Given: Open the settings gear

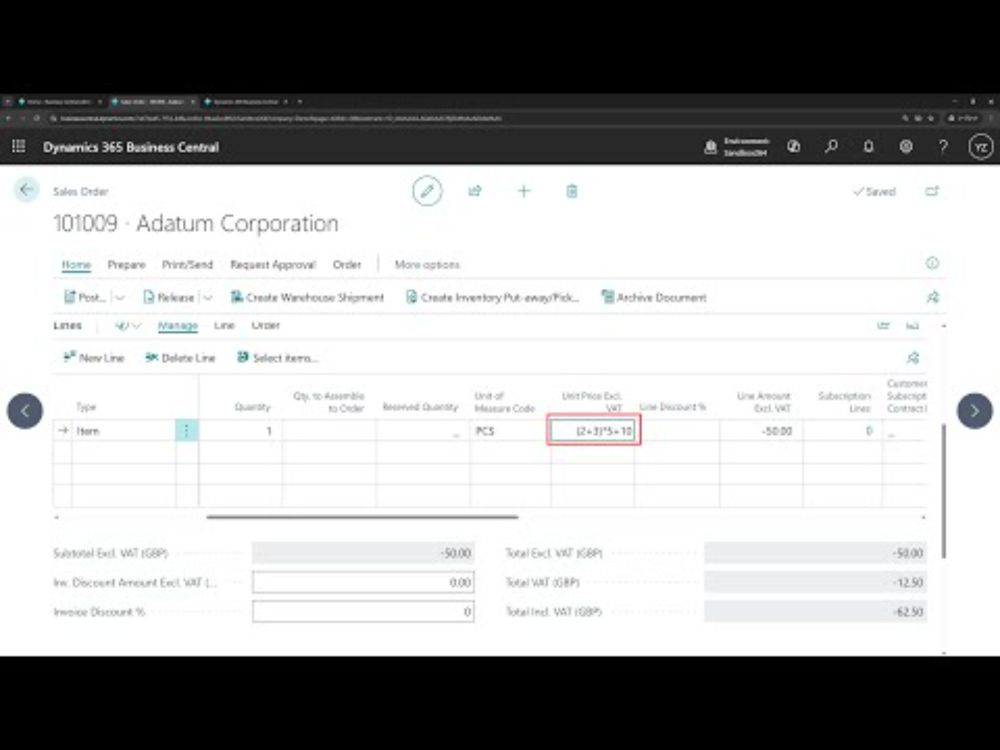Looking at the screenshot, I should (906, 147).
